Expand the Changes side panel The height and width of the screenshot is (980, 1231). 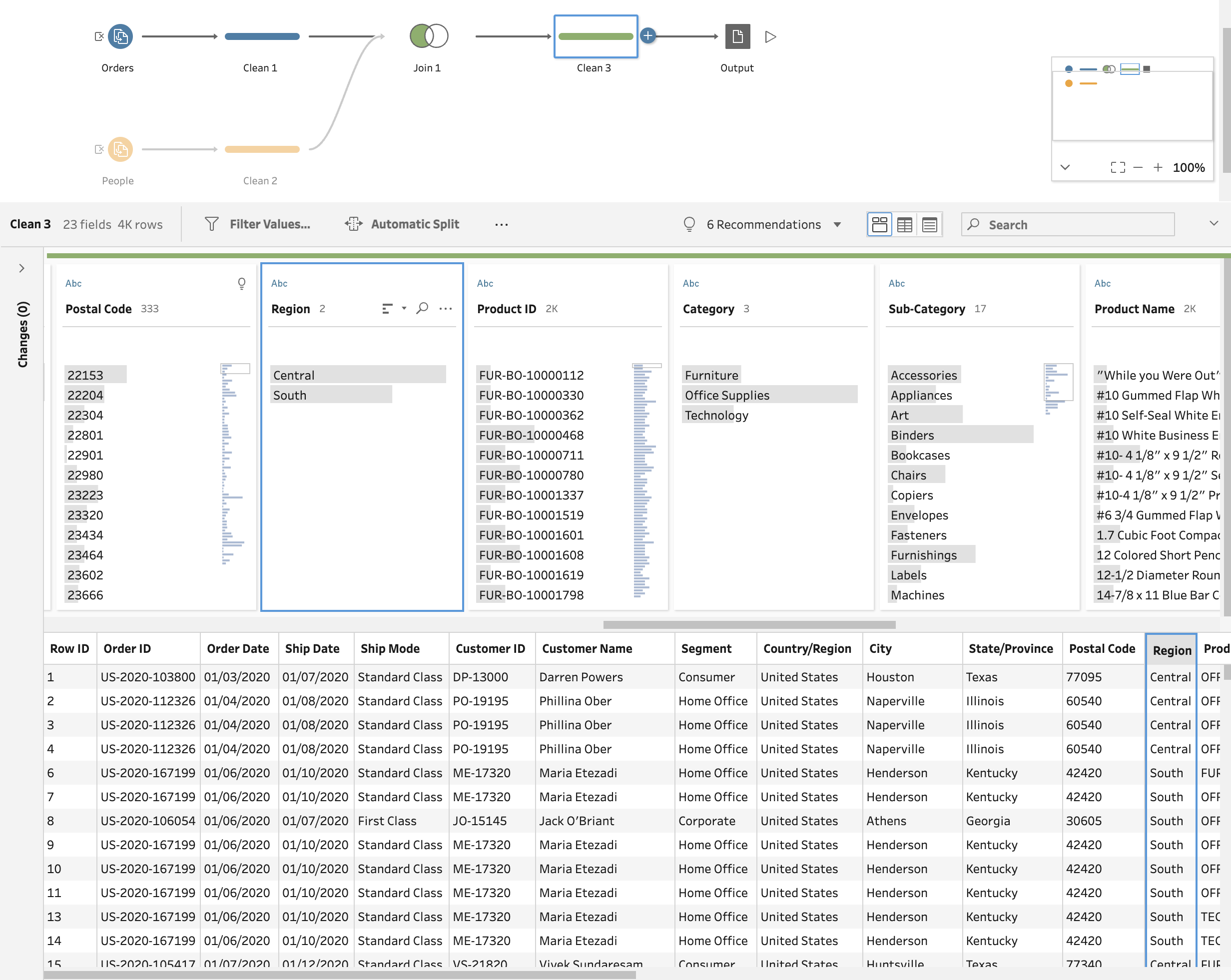coord(21,268)
